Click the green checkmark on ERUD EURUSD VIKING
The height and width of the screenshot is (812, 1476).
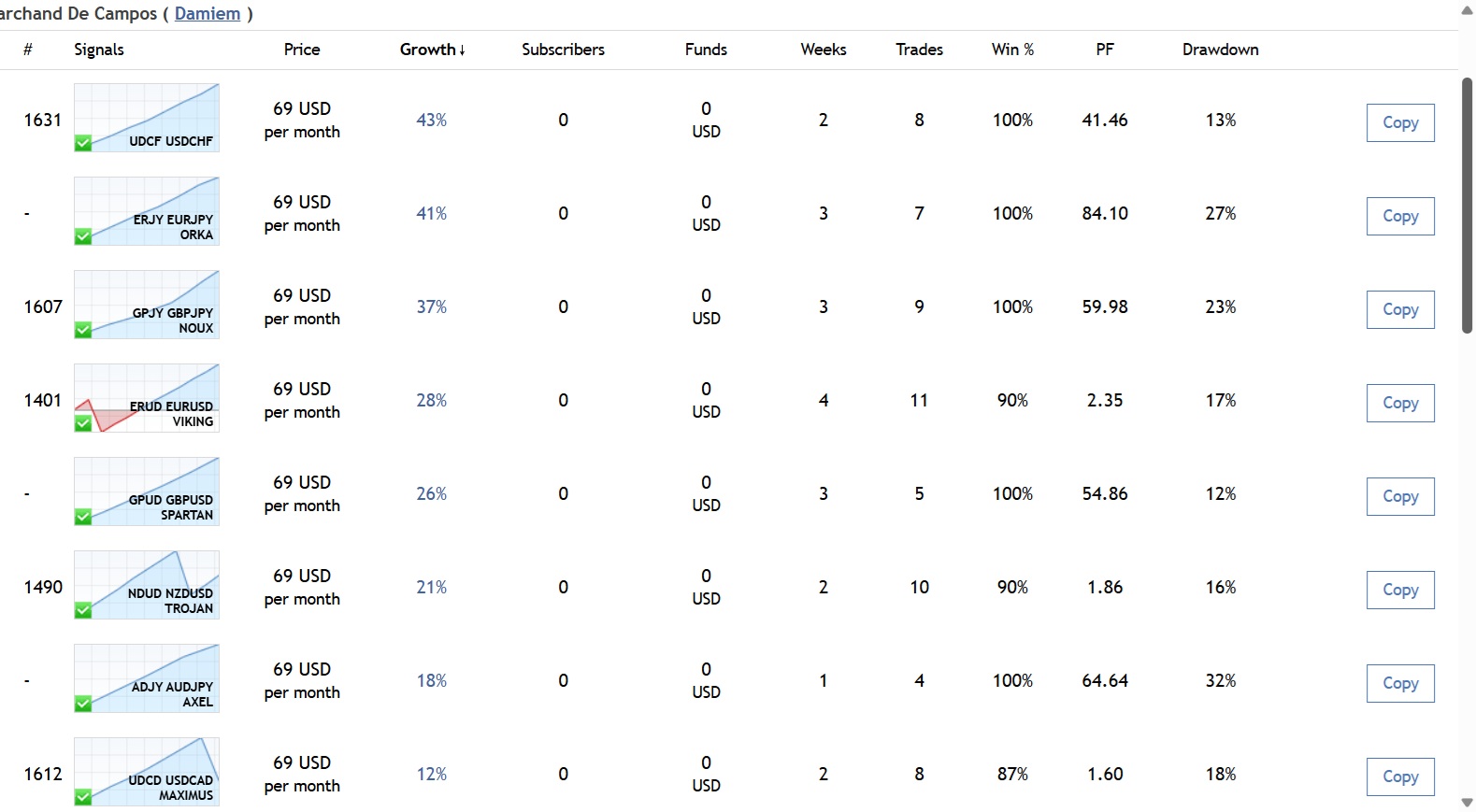point(83,423)
